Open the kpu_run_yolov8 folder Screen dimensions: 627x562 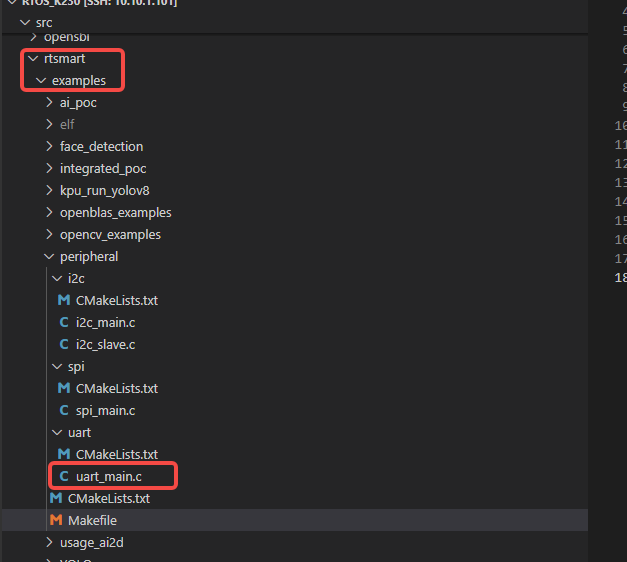pos(104,190)
